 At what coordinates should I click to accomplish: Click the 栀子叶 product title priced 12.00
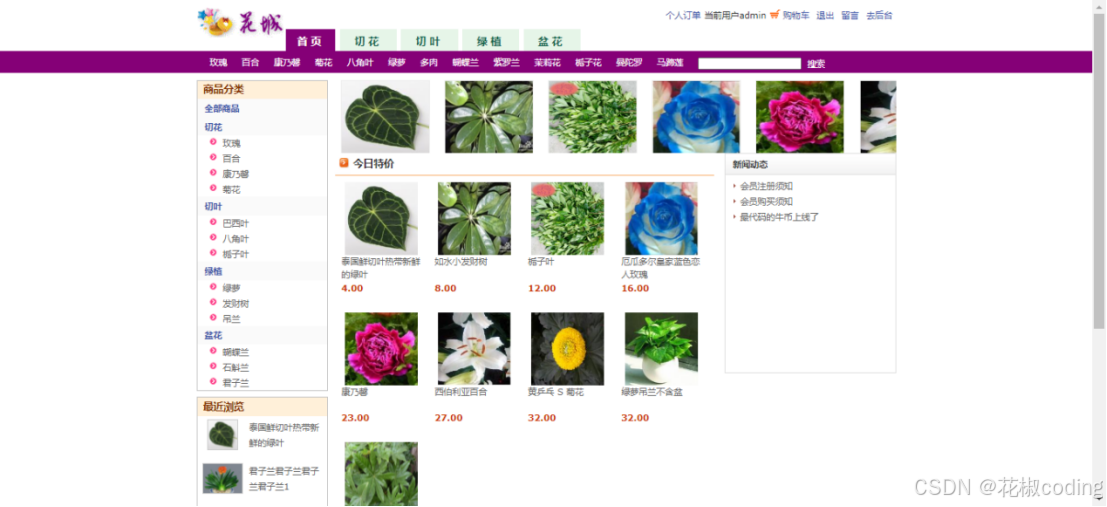click(x=541, y=262)
